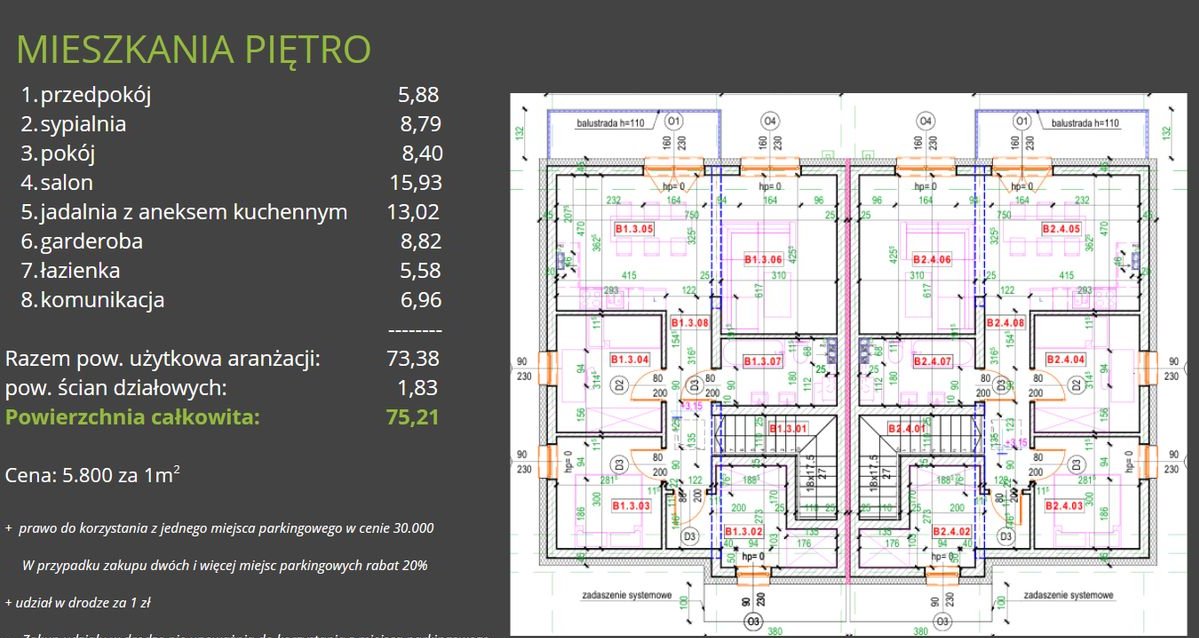Select room tag B1.3.02

744,531
